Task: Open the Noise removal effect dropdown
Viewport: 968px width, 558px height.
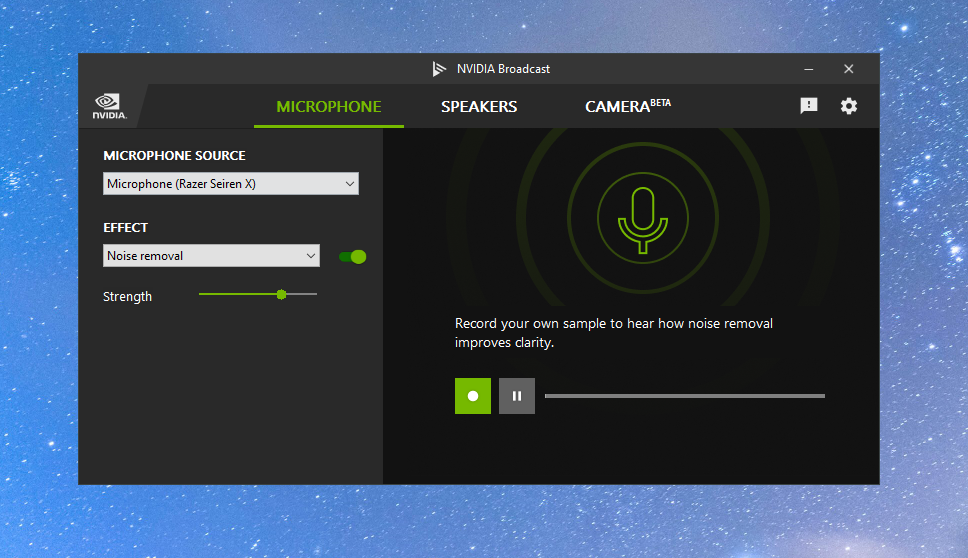Action: [211, 256]
